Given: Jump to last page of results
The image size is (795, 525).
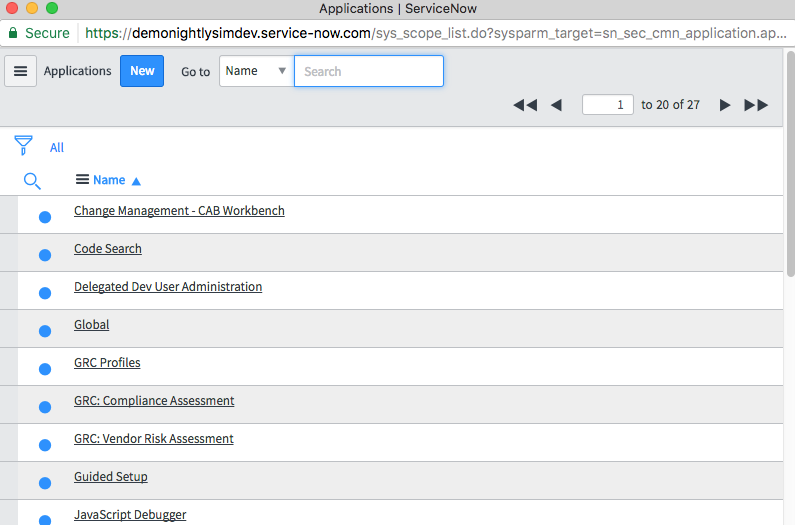Looking at the screenshot, I should (756, 105).
